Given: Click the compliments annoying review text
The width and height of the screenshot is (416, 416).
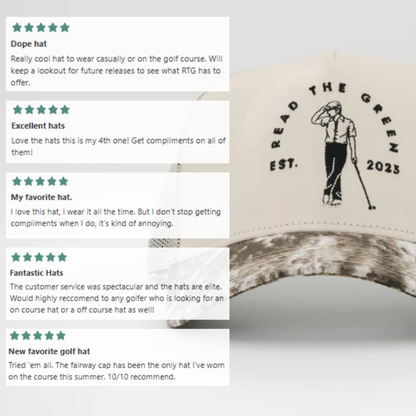Looking at the screenshot, I should tap(116, 217).
